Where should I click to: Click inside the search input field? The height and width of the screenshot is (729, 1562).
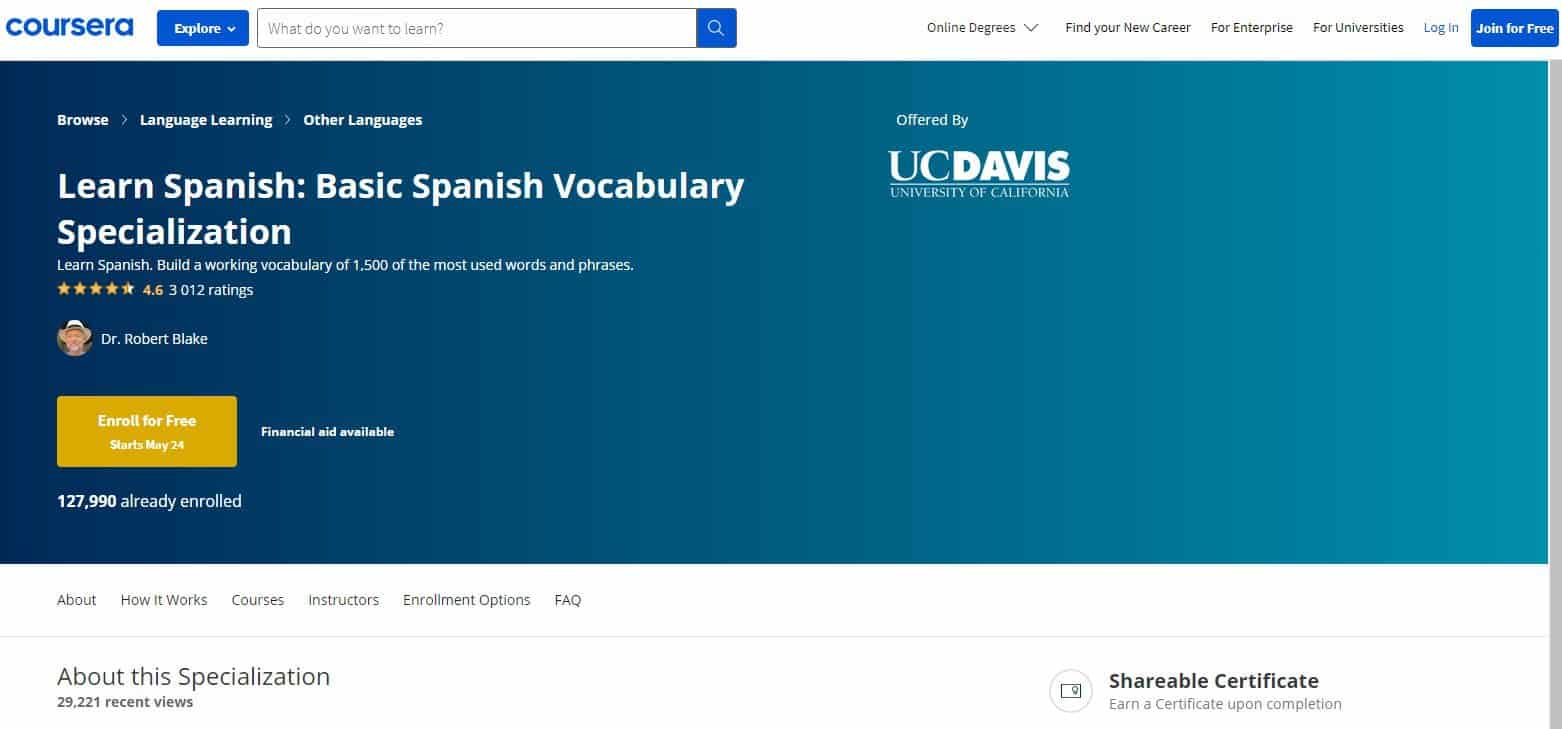[x=470, y=28]
